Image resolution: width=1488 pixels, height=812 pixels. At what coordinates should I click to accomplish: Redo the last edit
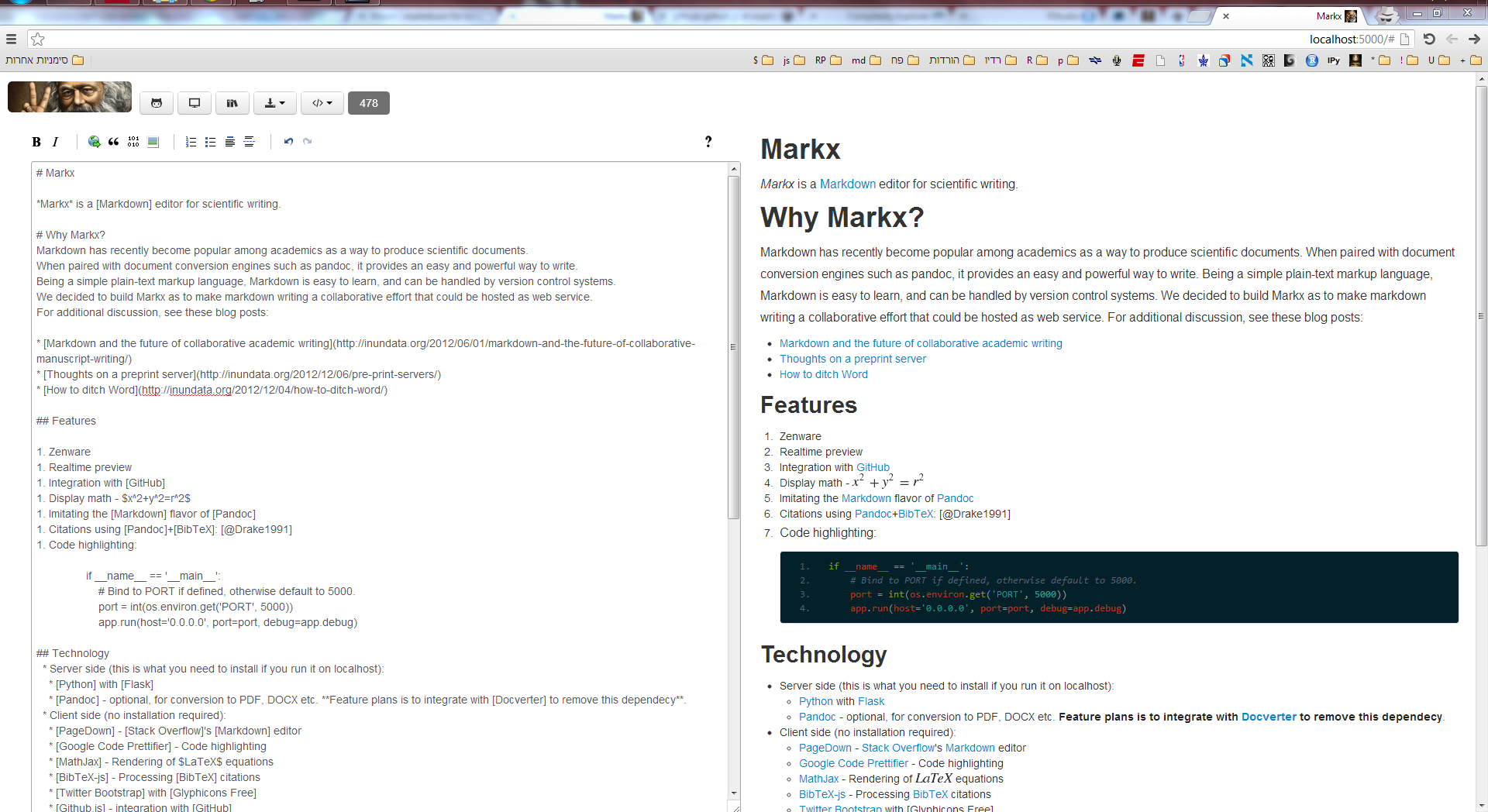(x=308, y=142)
